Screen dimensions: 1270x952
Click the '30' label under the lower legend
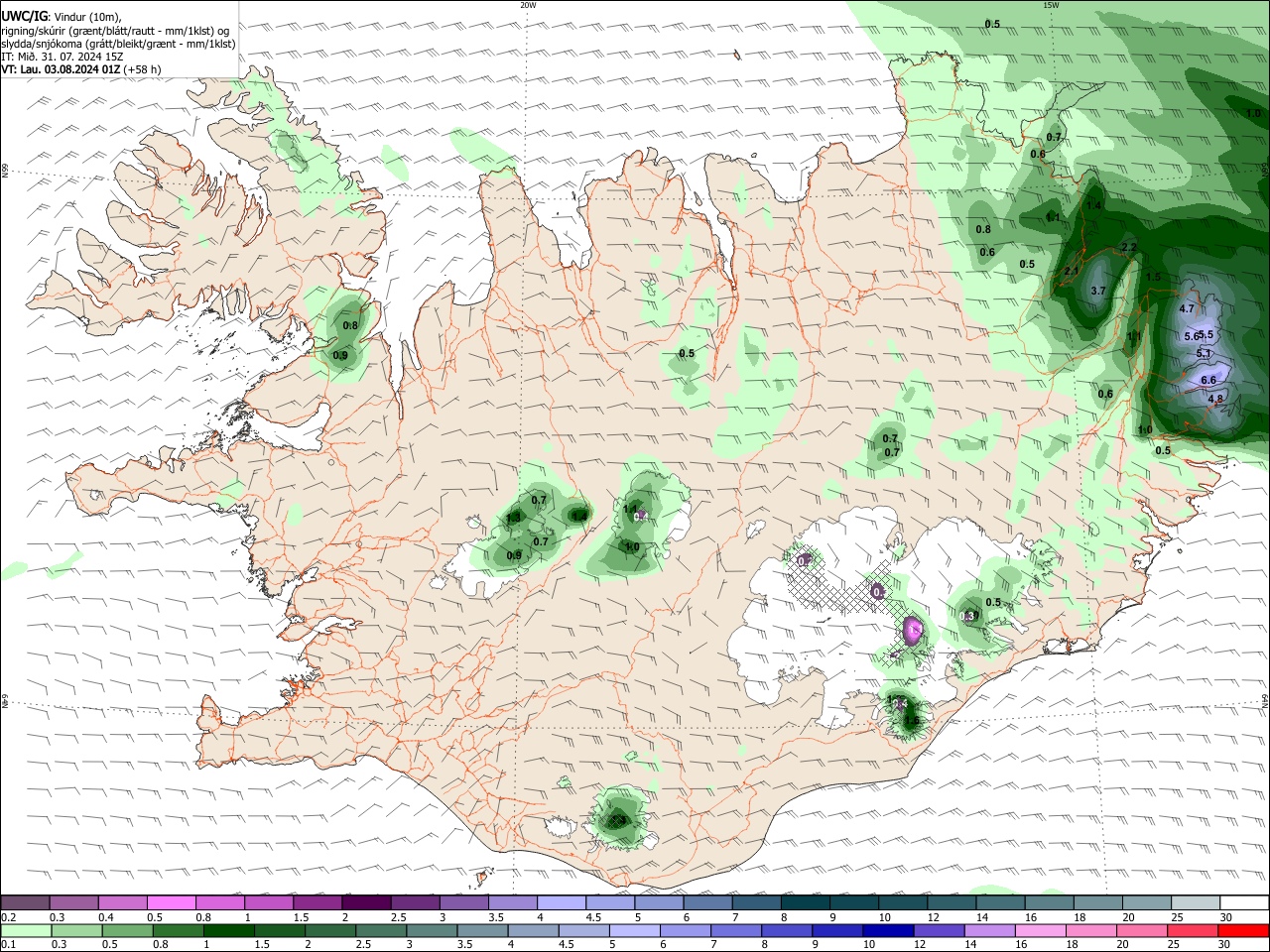[1225, 946]
